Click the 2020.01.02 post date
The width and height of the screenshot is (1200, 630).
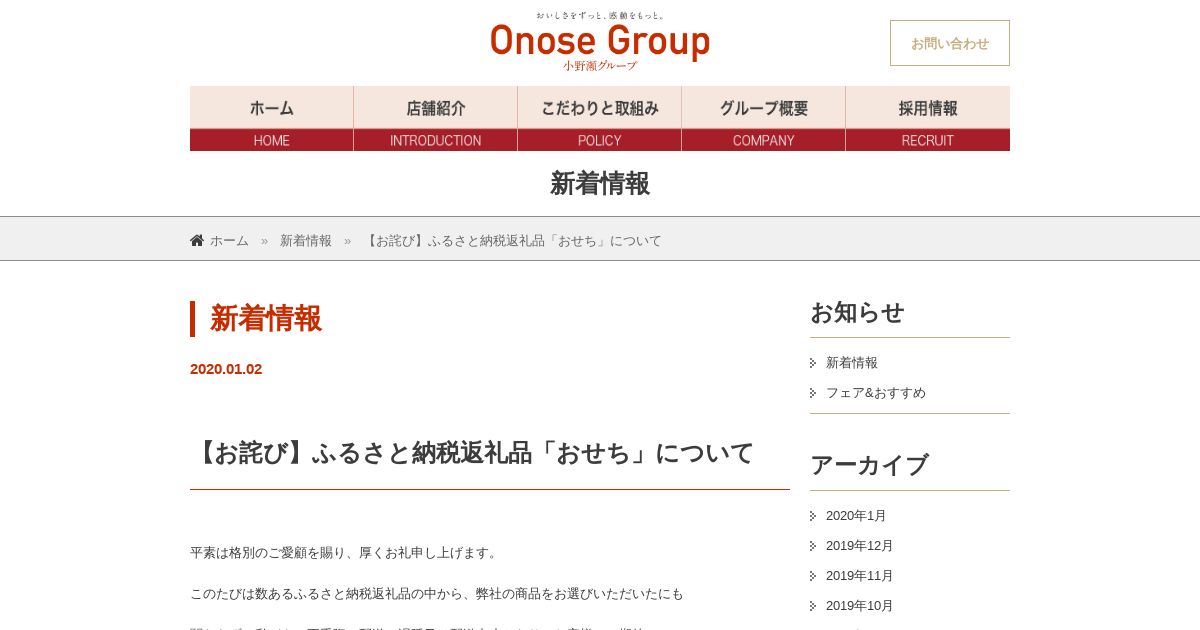pyautogui.click(x=226, y=369)
